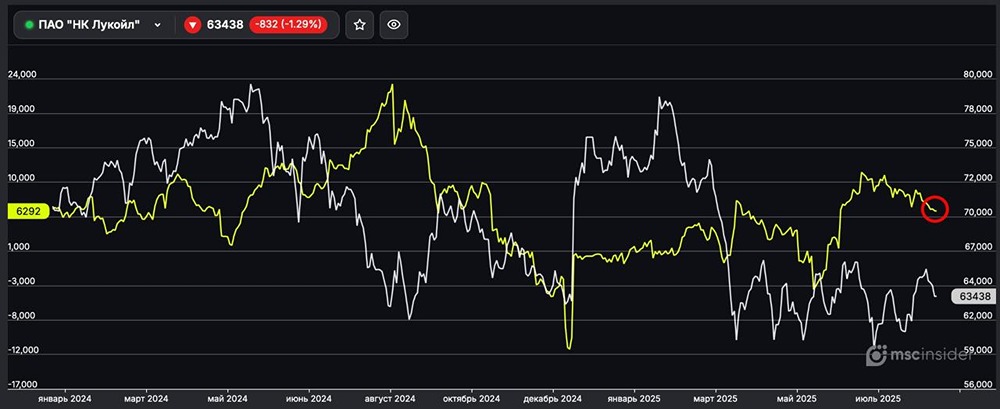
Task: Click the -8,000 left axis value
Action: point(22,316)
